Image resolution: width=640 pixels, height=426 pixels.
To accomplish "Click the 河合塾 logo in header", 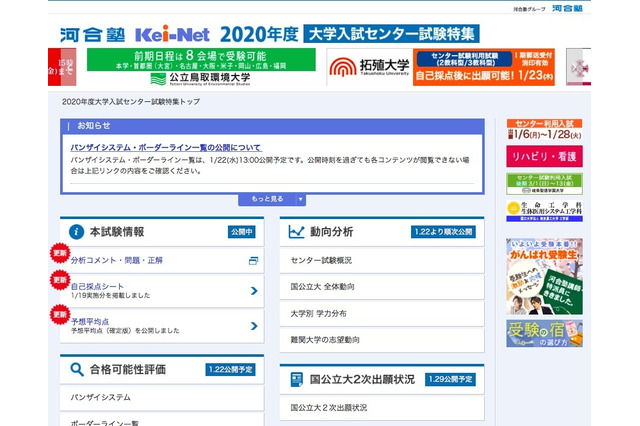I will point(93,35).
